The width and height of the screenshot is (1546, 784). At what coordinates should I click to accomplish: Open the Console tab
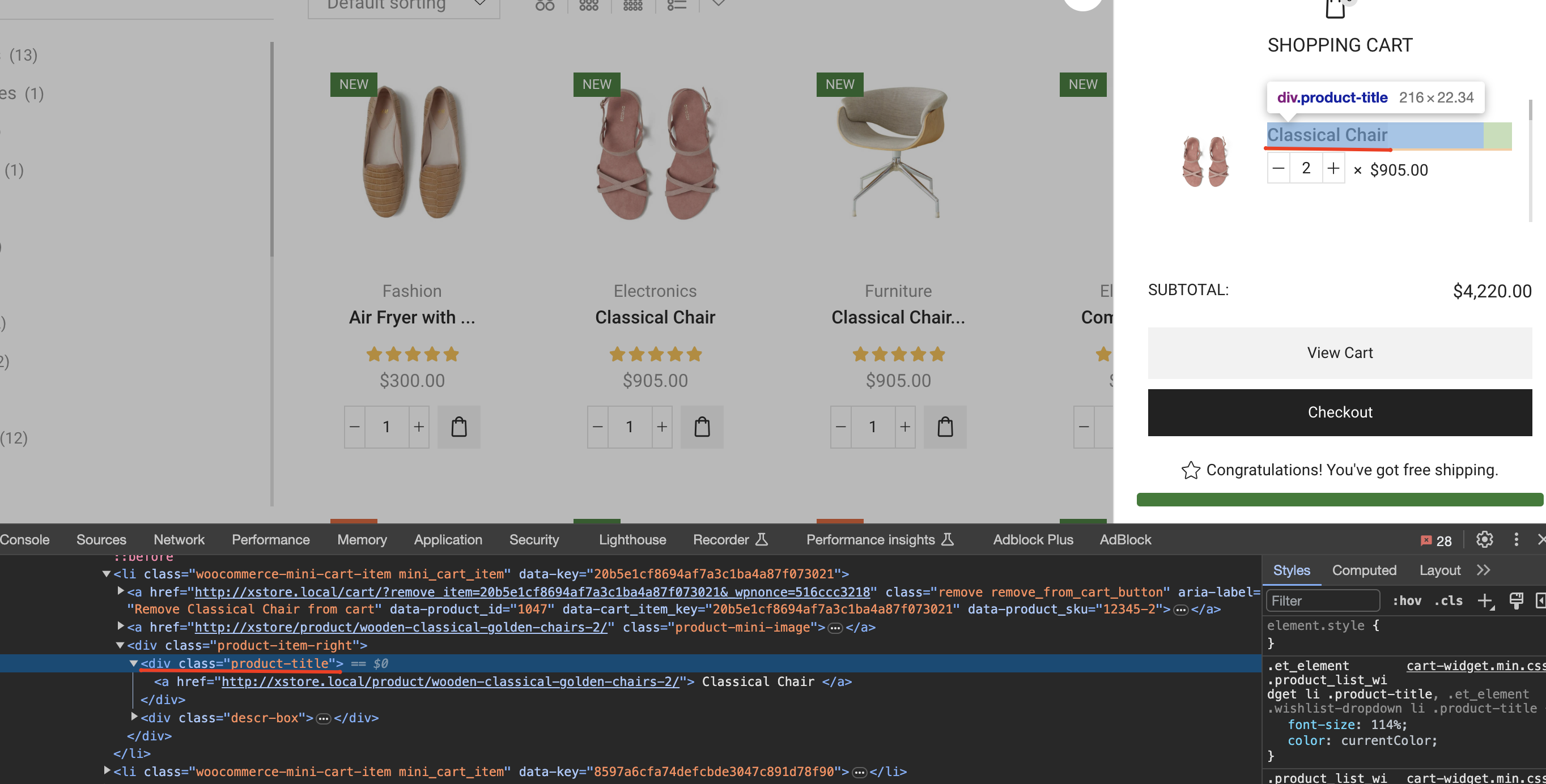24,539
